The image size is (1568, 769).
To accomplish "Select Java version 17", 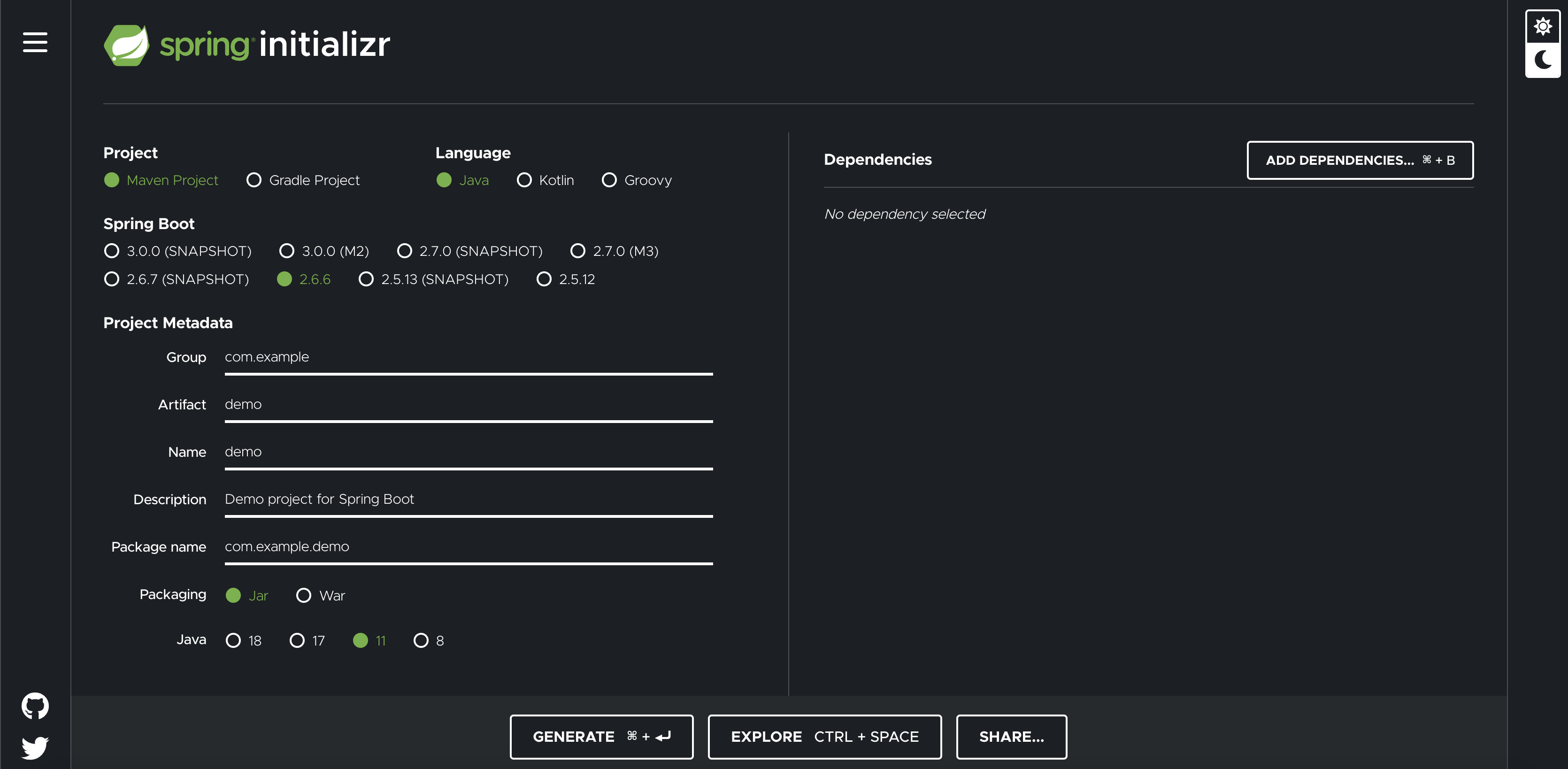I will (x=297, y=640).
